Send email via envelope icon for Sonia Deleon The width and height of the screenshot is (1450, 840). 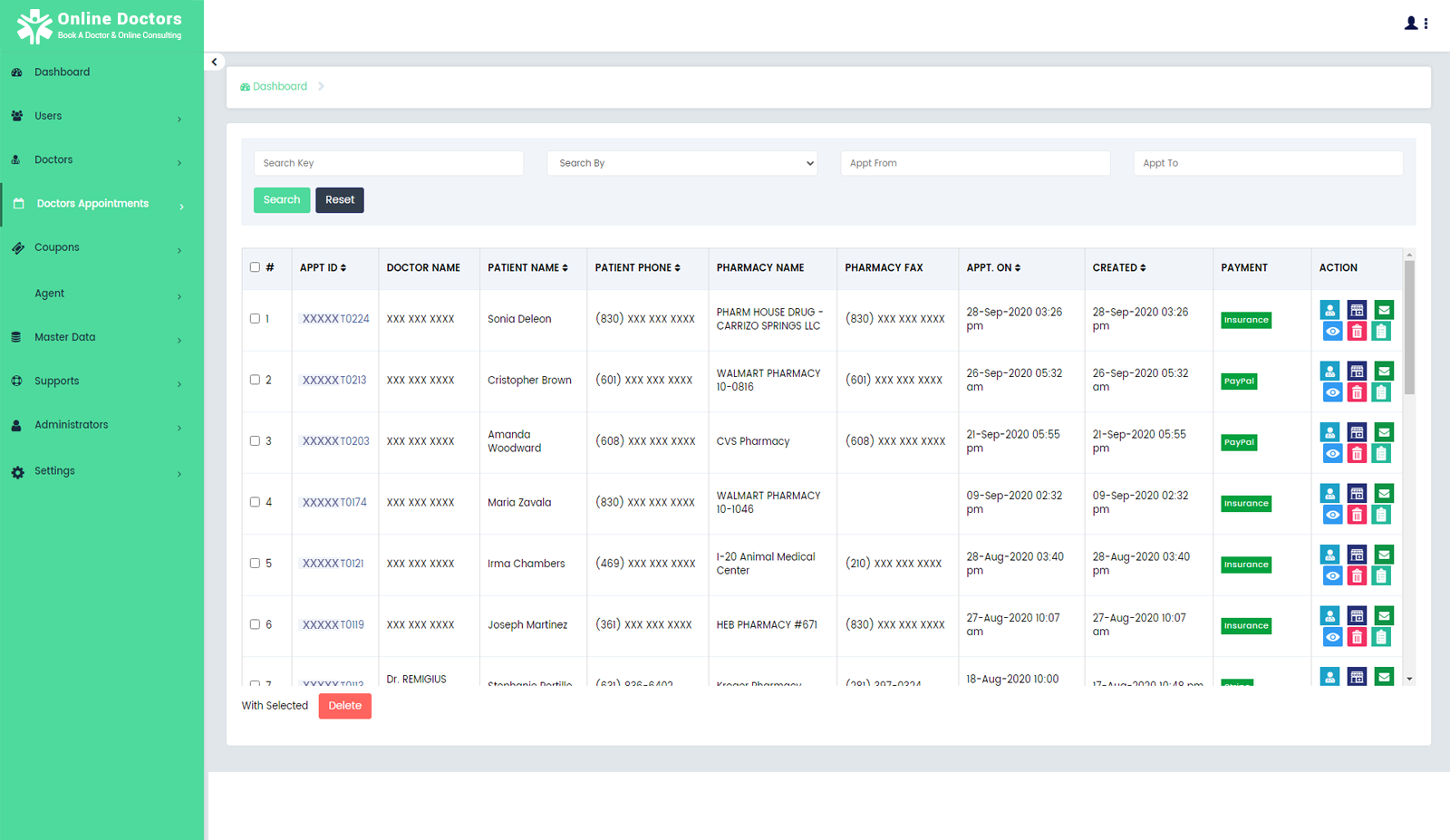(x=1384, y=310)
